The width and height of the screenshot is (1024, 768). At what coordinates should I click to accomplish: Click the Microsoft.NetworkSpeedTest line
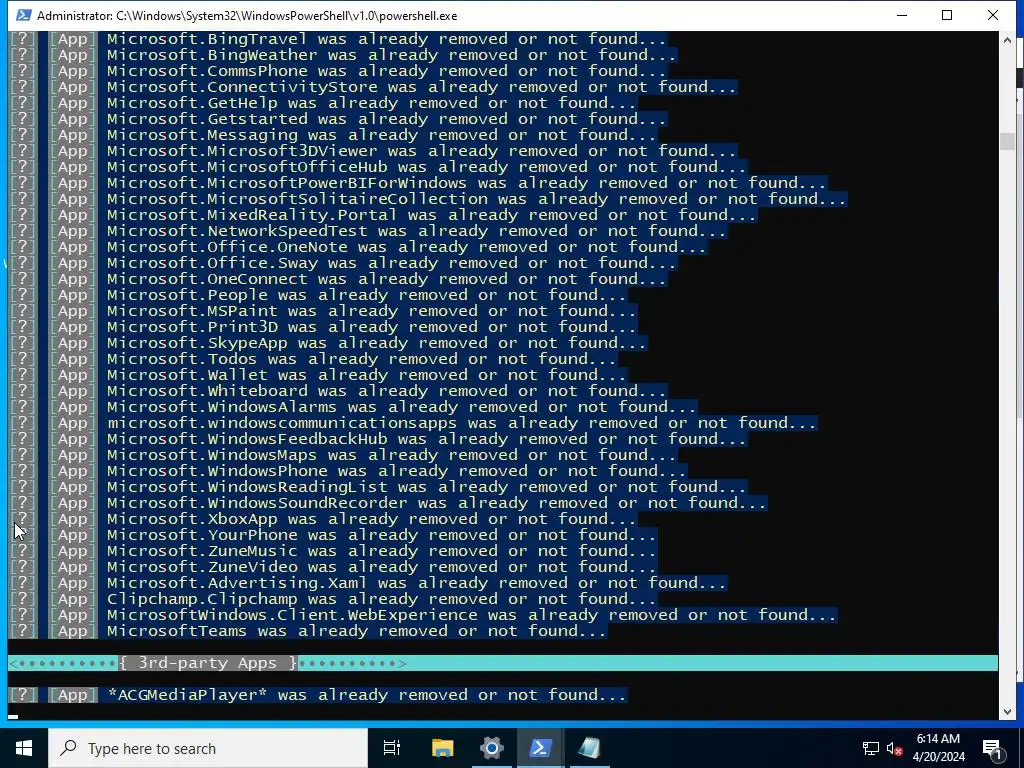[x=368, y=231]
